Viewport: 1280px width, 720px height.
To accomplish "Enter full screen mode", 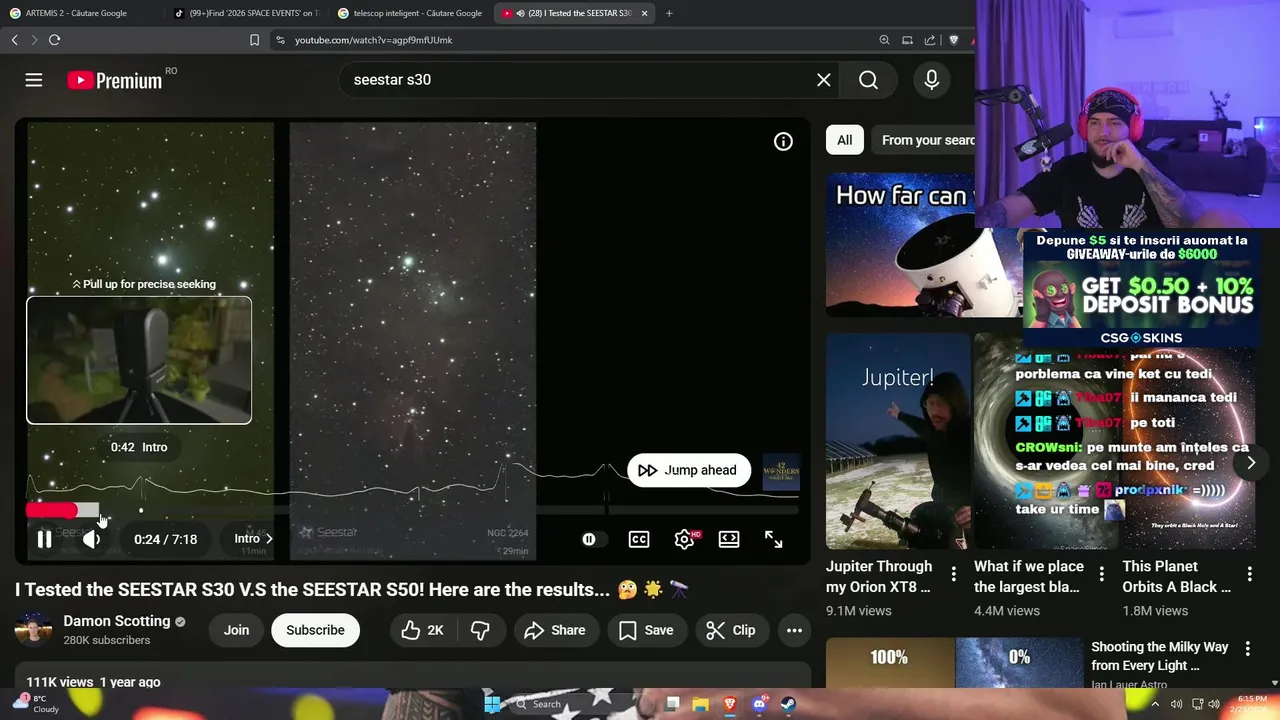I will (x=774, y=539).
